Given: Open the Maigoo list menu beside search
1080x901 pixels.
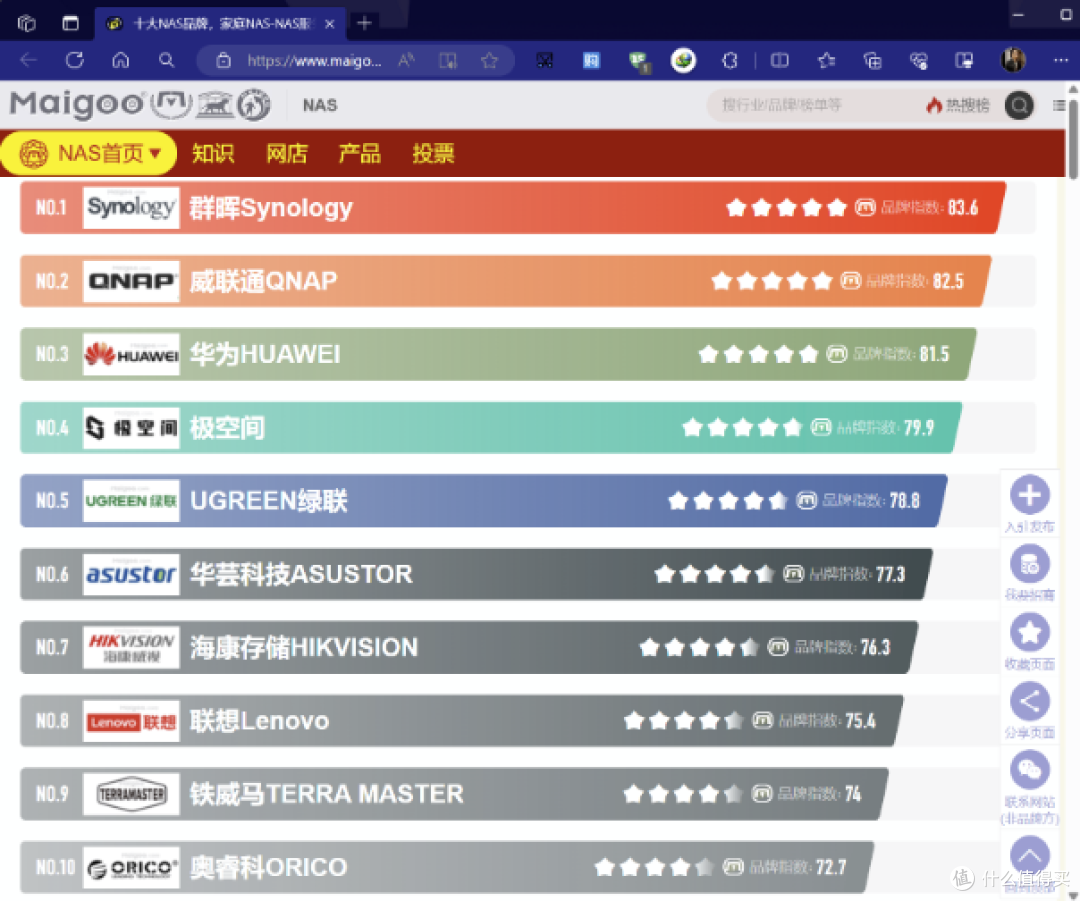Looking at the screenshot, I should pos(1059,105).
